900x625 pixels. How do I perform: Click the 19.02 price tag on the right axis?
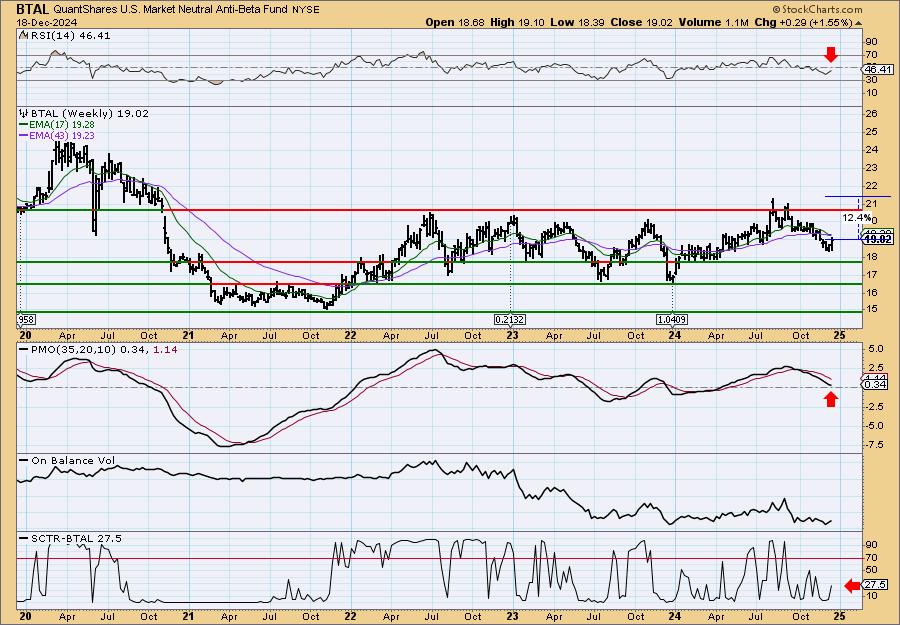click(878, 239)
